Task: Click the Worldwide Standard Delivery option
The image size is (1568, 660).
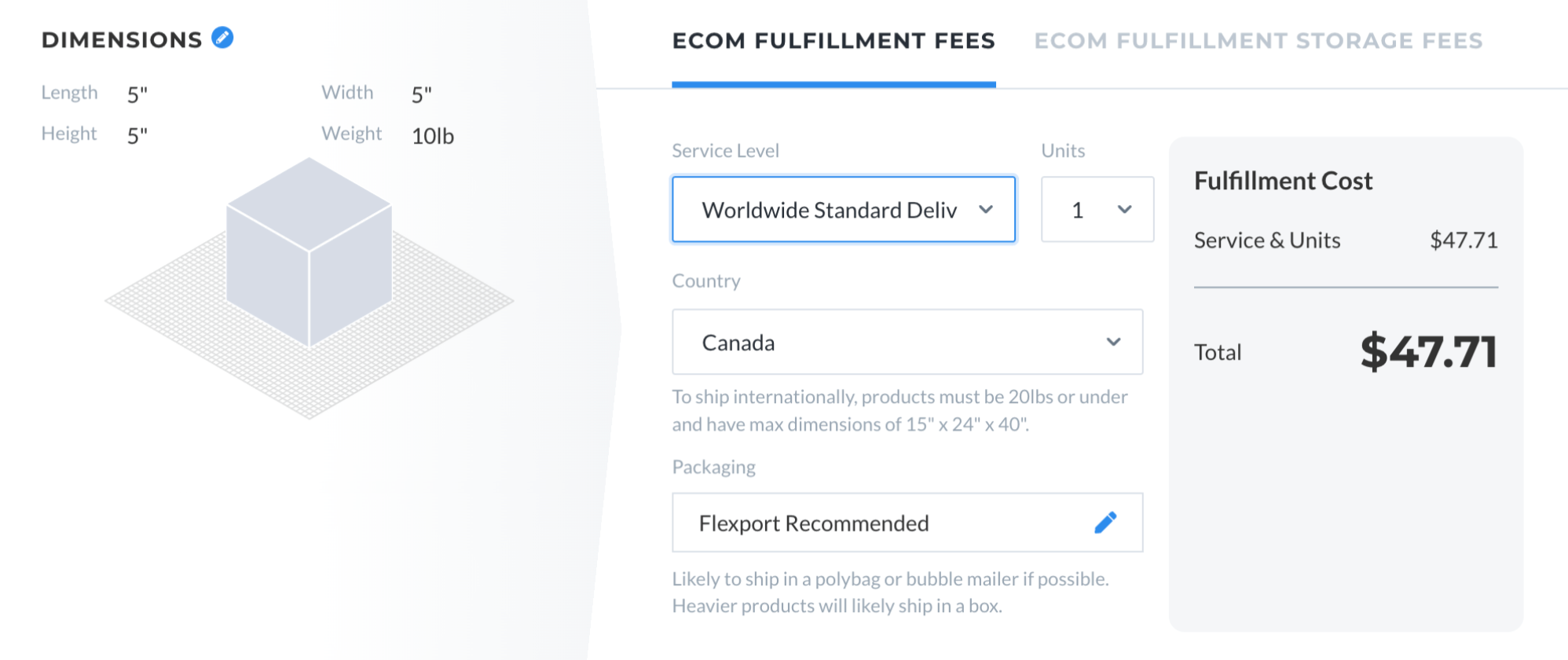Action: point(830,209)
